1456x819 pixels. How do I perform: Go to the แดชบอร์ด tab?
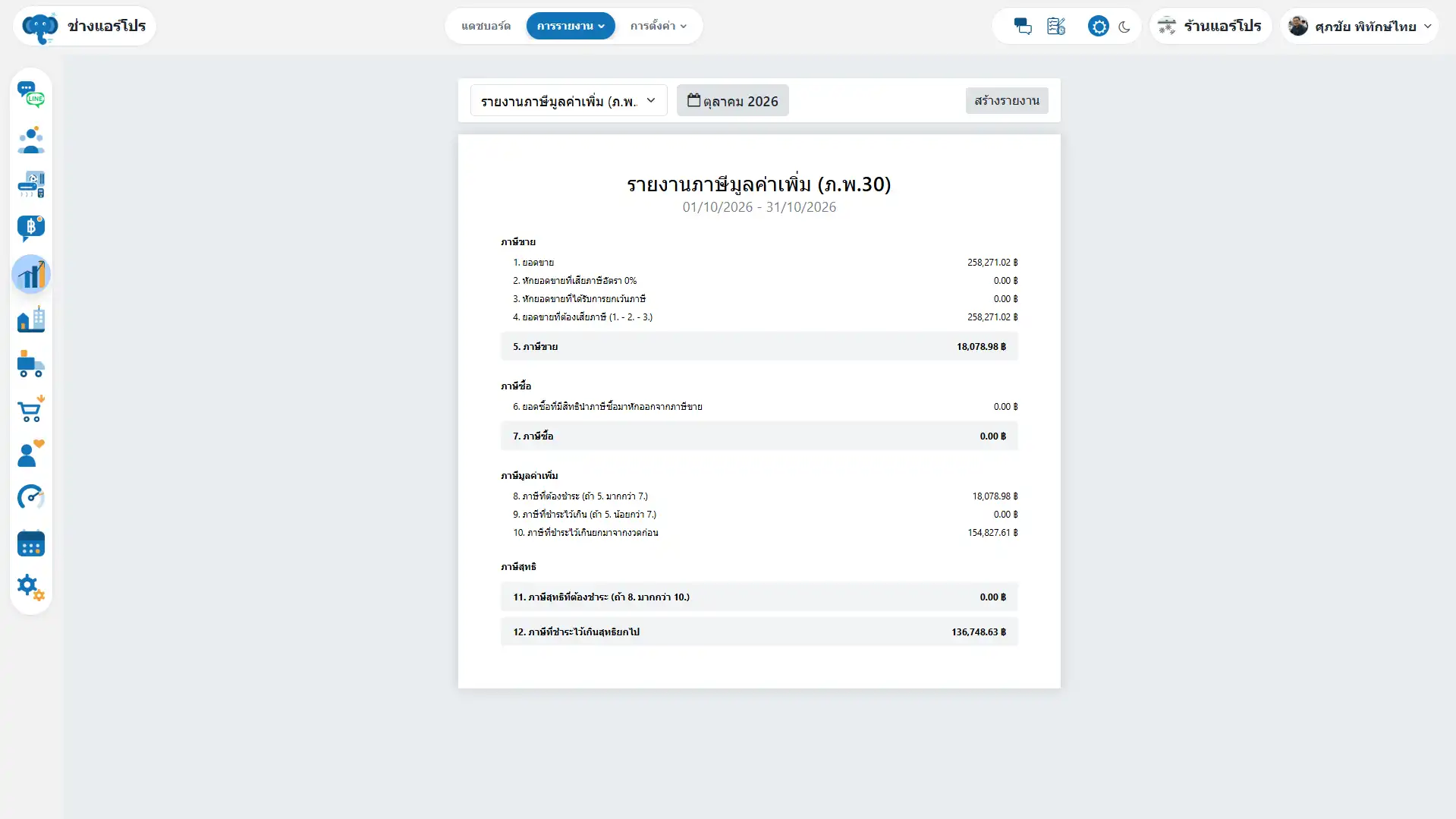tap(486, 26)
